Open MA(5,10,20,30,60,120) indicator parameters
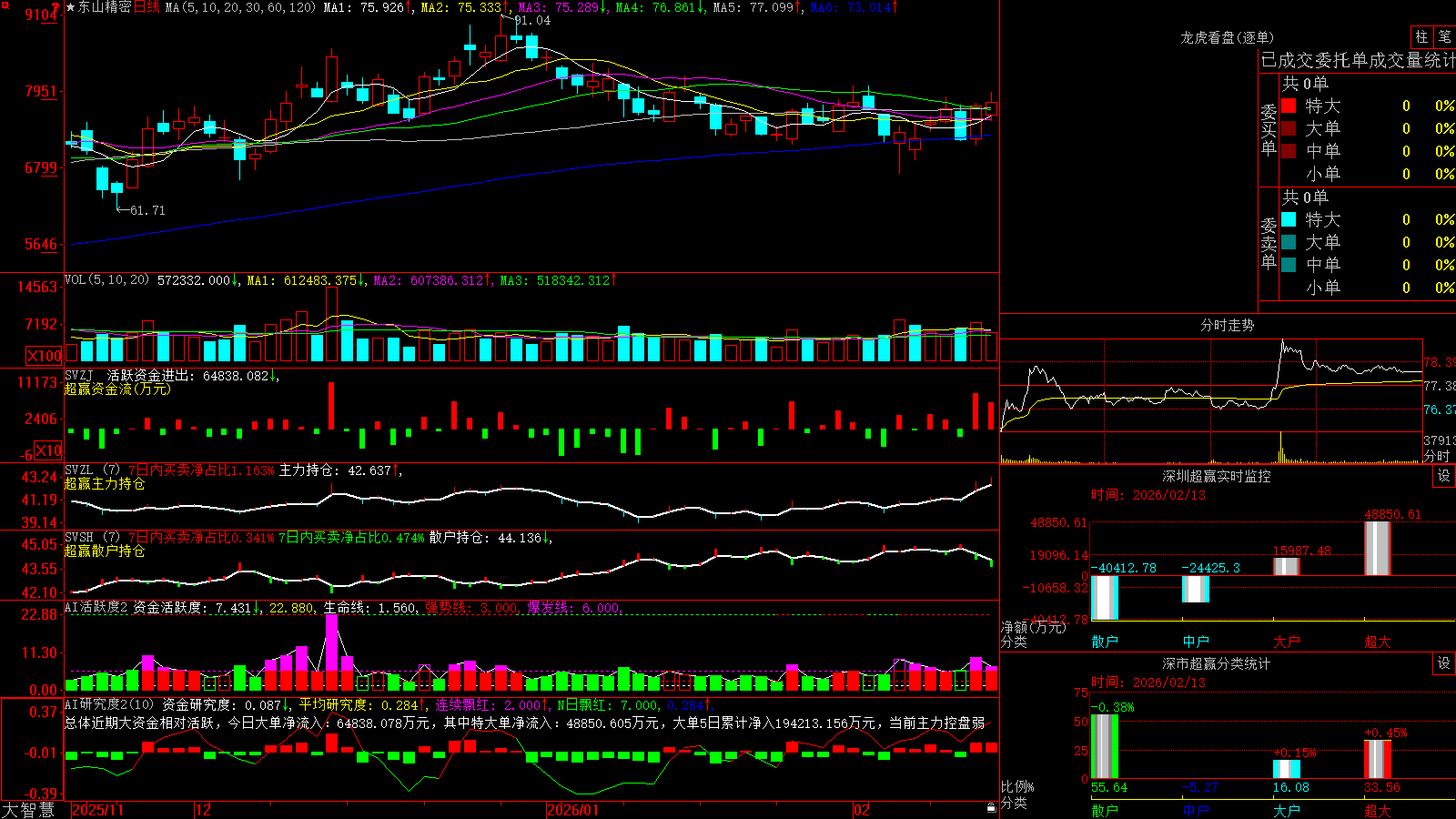The width and height of the screenshot is (1456, 819). tap(240, 7)
